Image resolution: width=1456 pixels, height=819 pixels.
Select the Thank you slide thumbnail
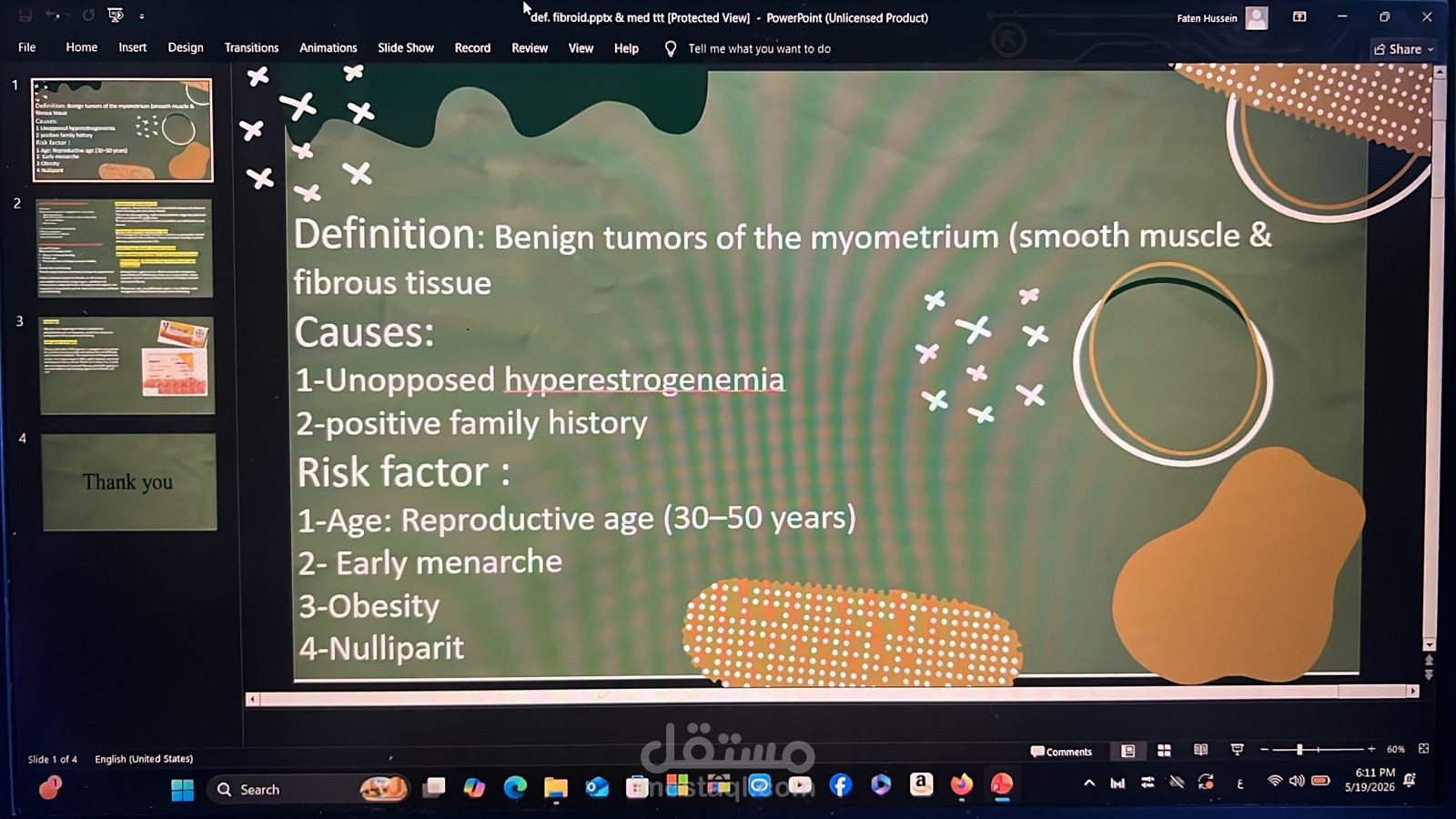click(128, 481)
